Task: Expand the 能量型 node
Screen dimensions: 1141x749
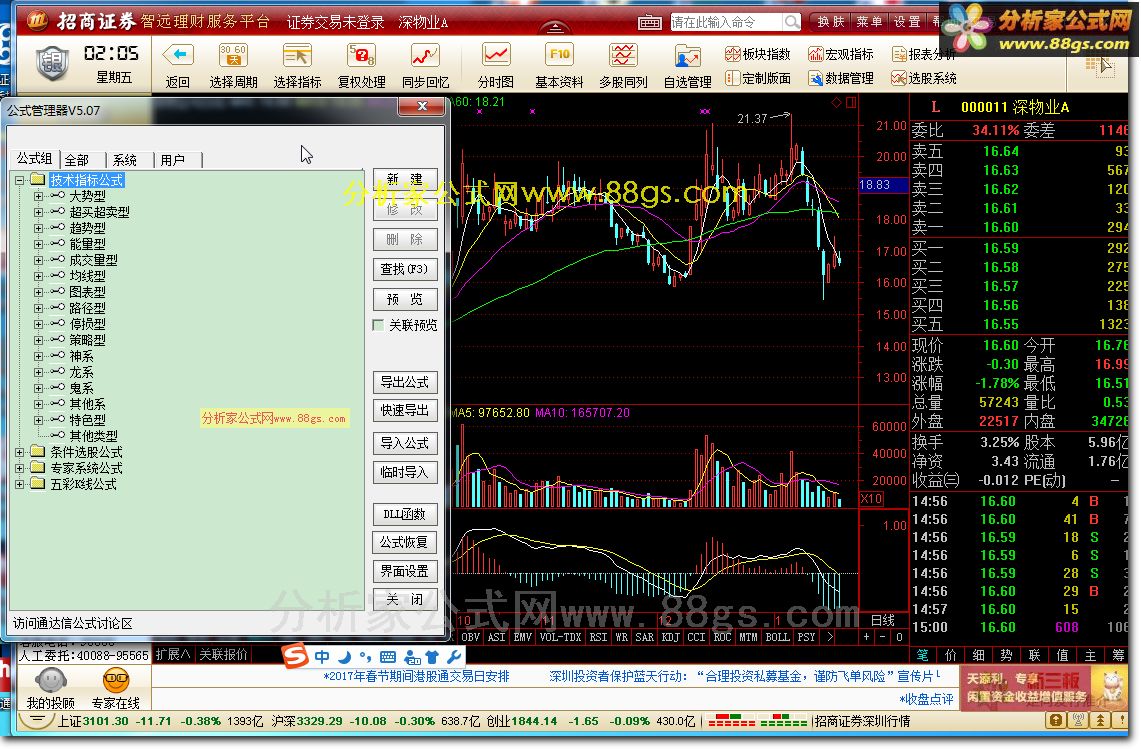Action: click(x=39, y=244)
